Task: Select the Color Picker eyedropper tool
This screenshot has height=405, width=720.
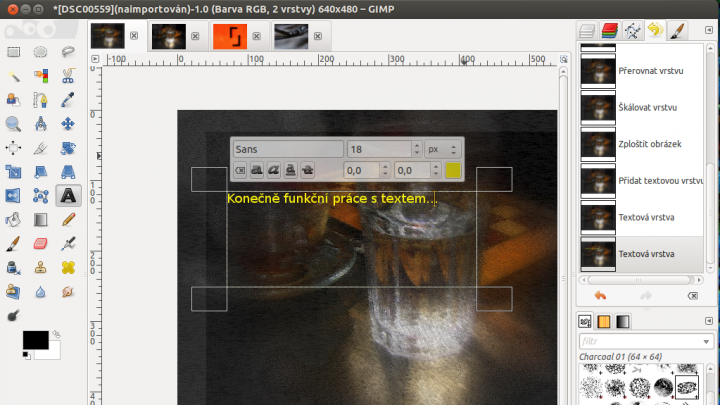Action: tap(68, 100)
